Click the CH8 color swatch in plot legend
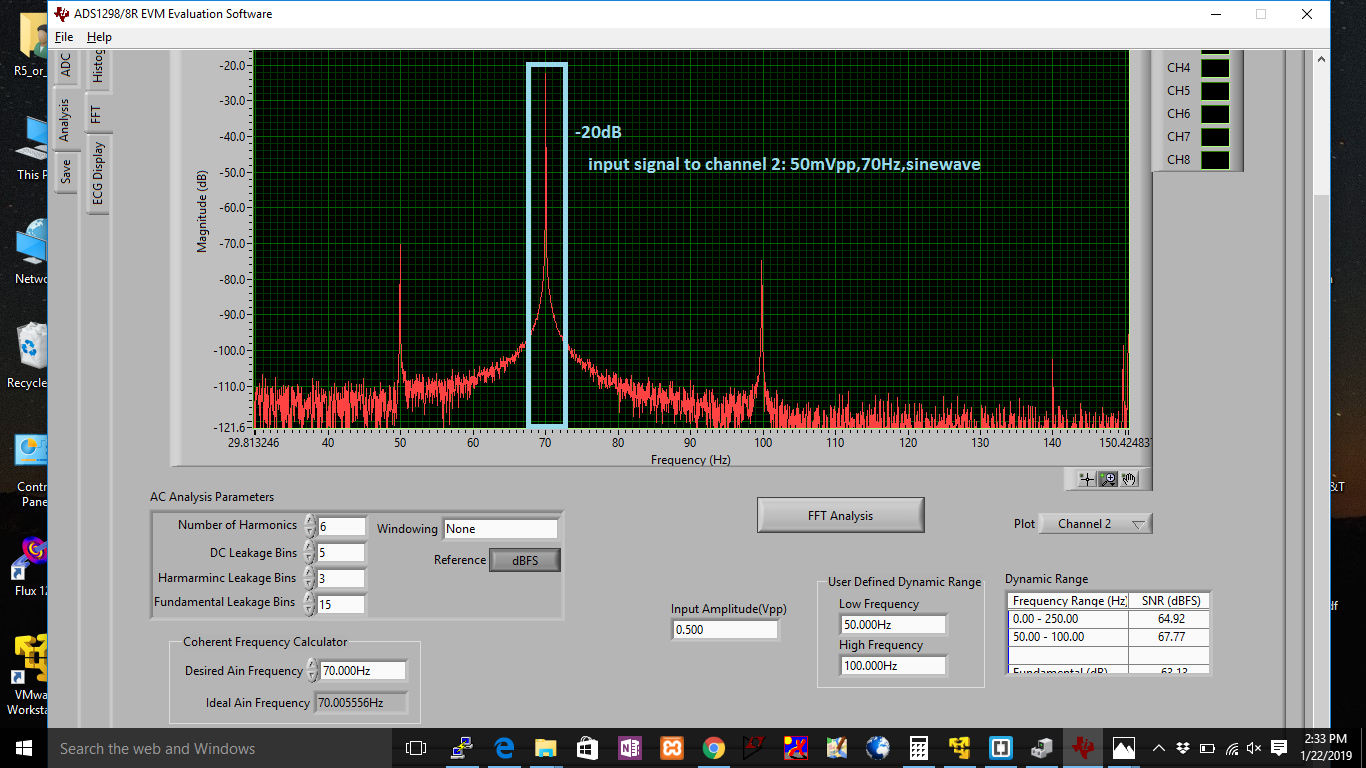The width and height of the screenshot is (1366, 768). 1214,160
